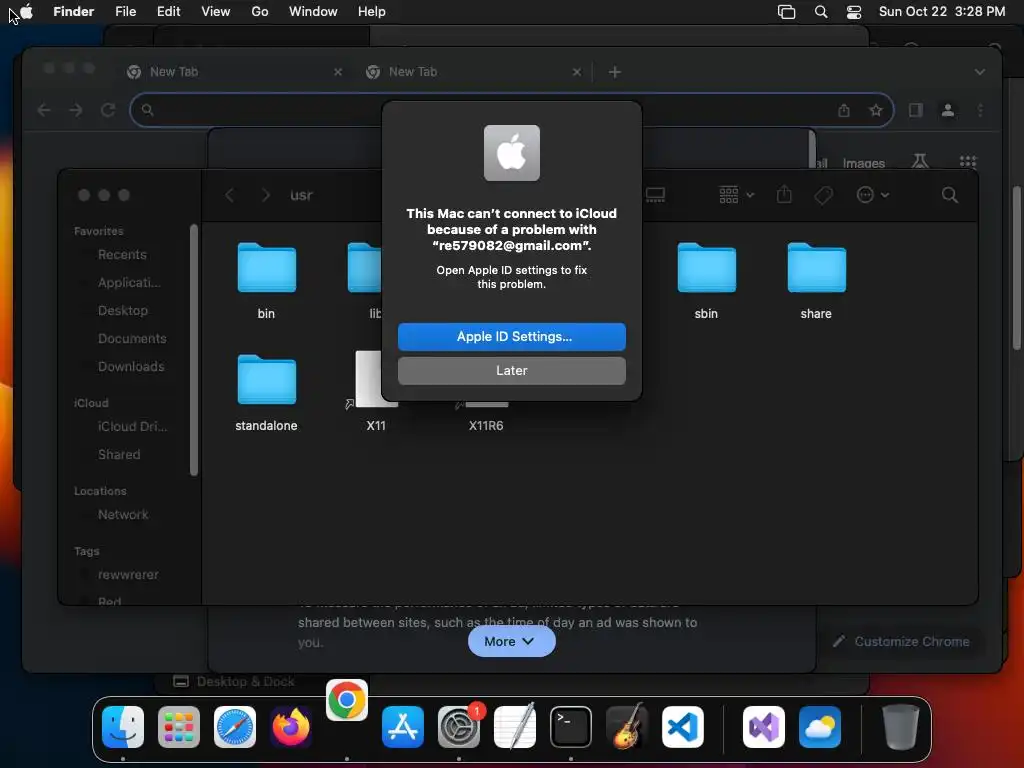Open Shared in Finder sidebar
The width and height of the screenshot is (1024, 768).
(119, 455)
